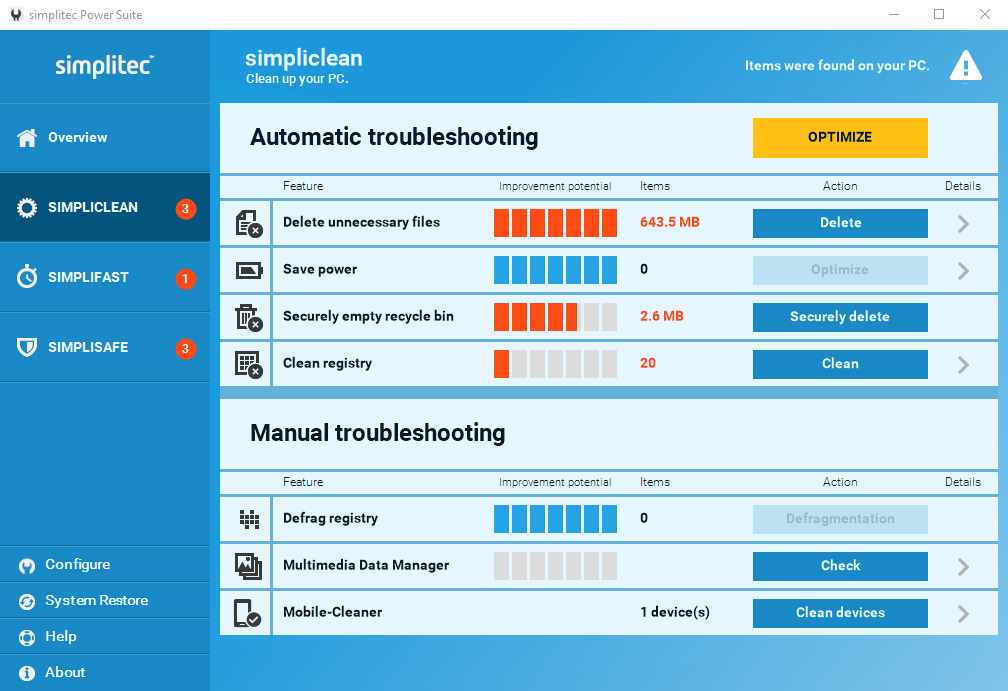Click the SIMPLISAFE shield icon
Image resolution: width=1008 pixels, height=691 pixels.
pyautogui.click(x=27, y=347)
